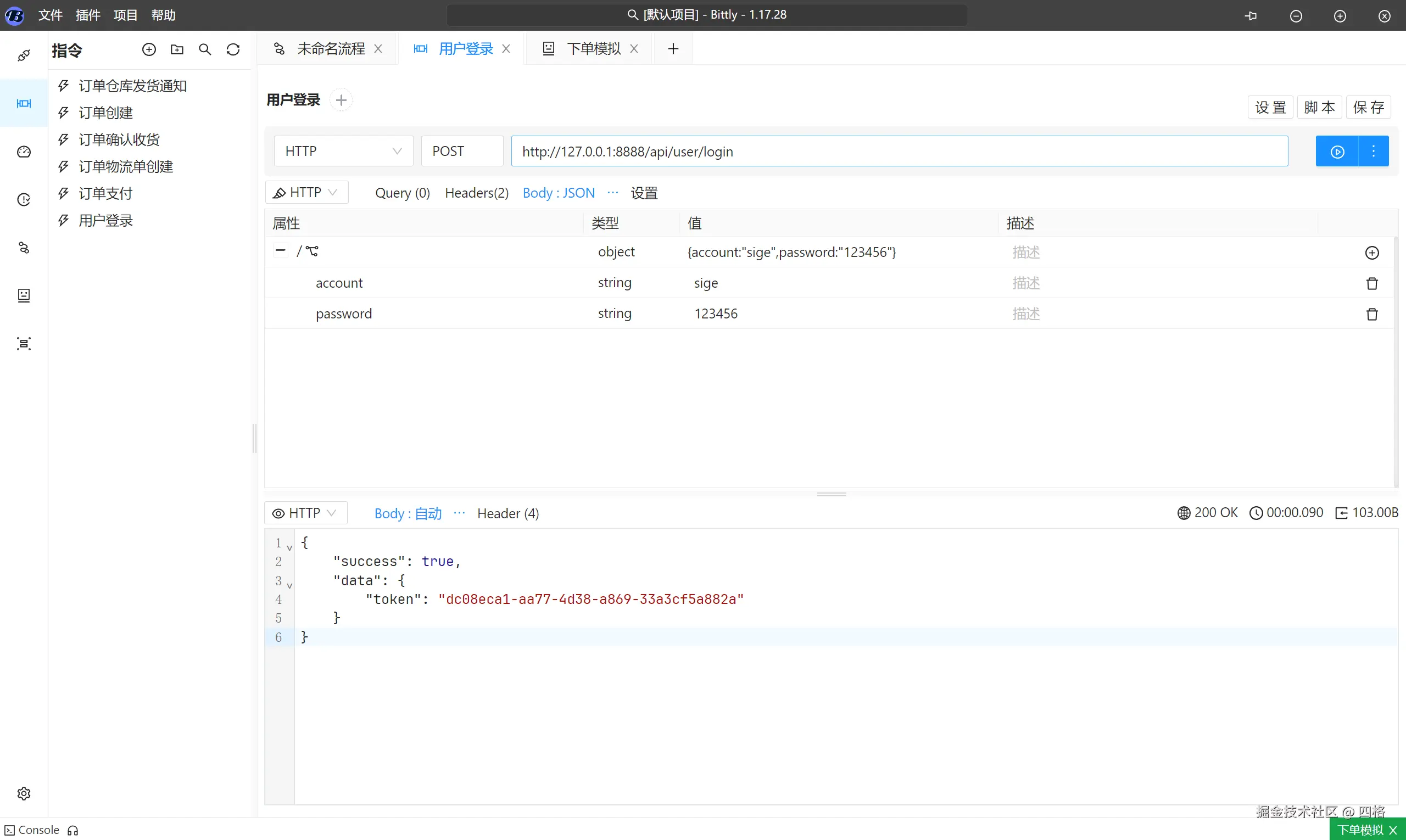This screenshot has width=1406, height=840.
Task: Open settings gear in left sidebar
Action: [24, 793]
